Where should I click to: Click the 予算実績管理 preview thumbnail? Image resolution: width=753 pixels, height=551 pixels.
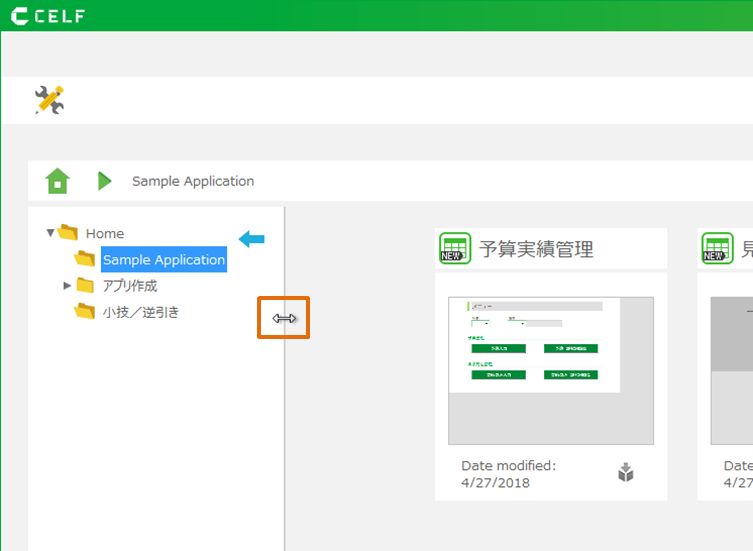coord(550,370)
